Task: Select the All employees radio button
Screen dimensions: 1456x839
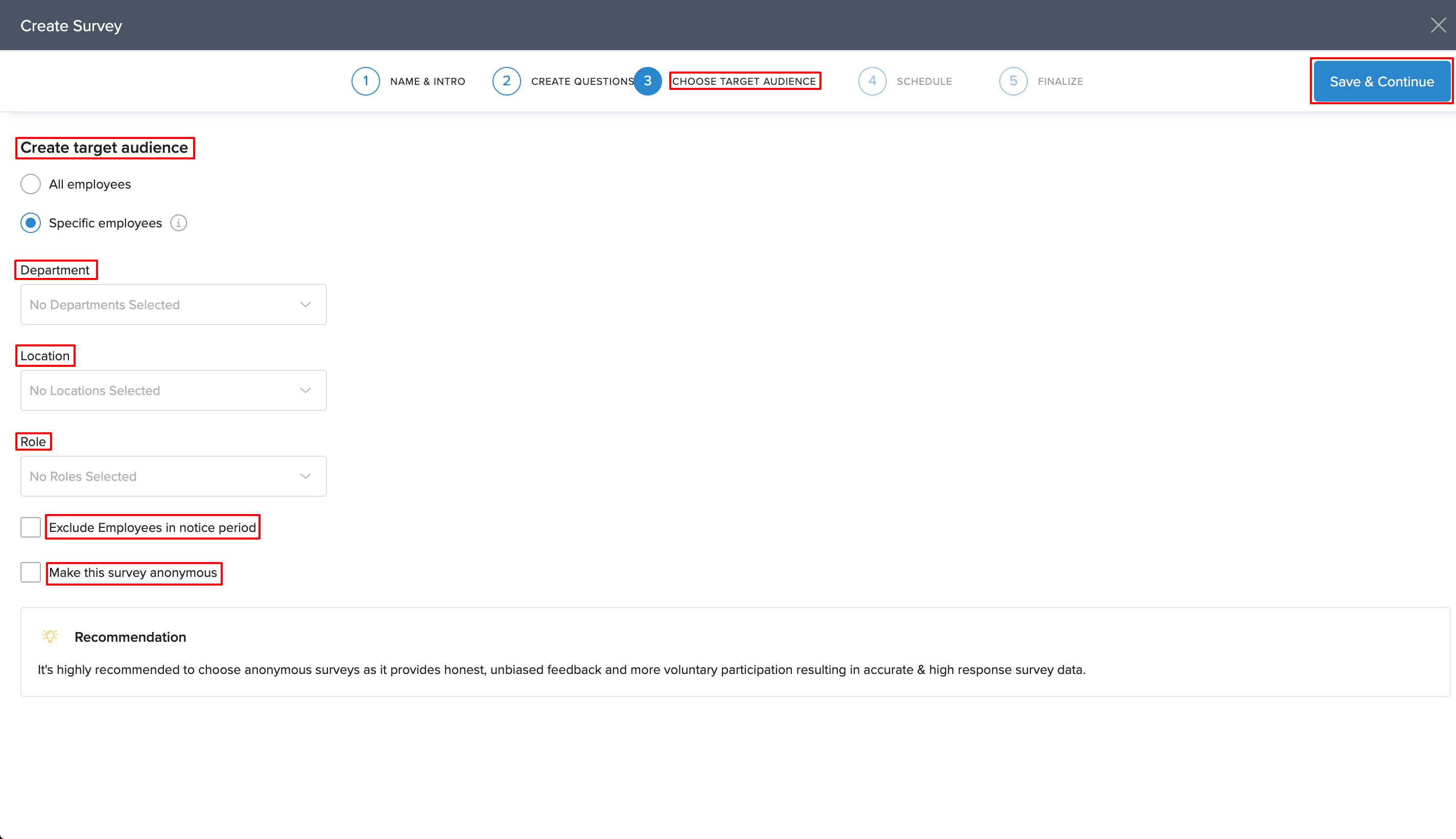Action: tap(31, 184)
